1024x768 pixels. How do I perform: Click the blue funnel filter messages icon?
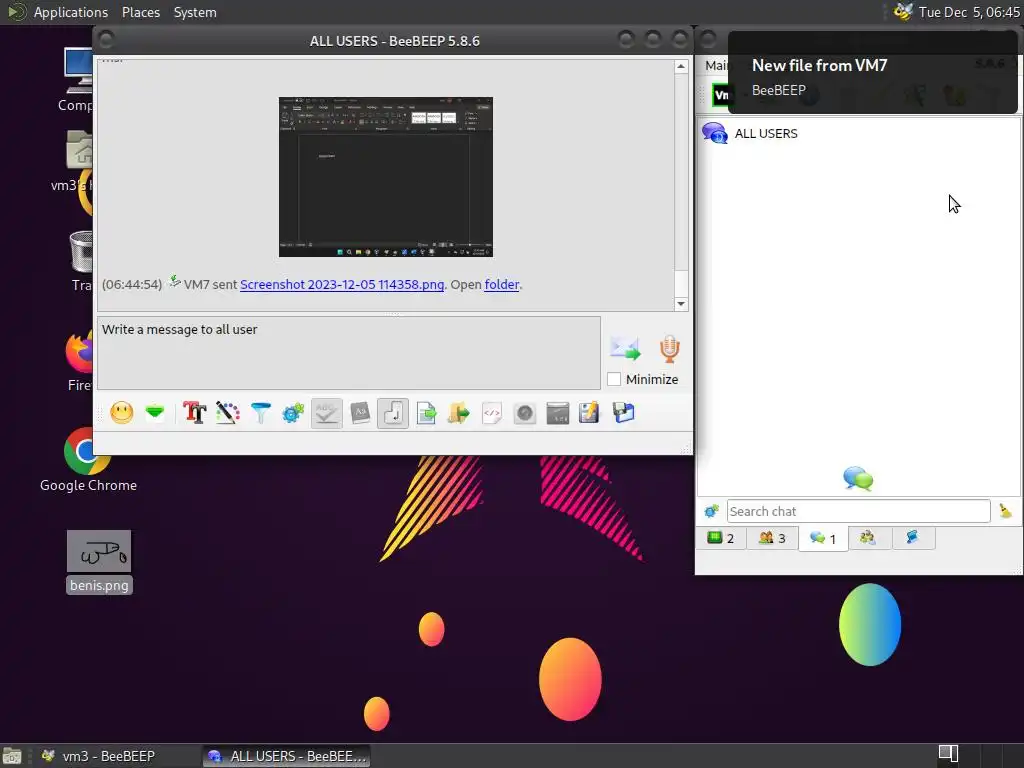(x=261, y=413)
